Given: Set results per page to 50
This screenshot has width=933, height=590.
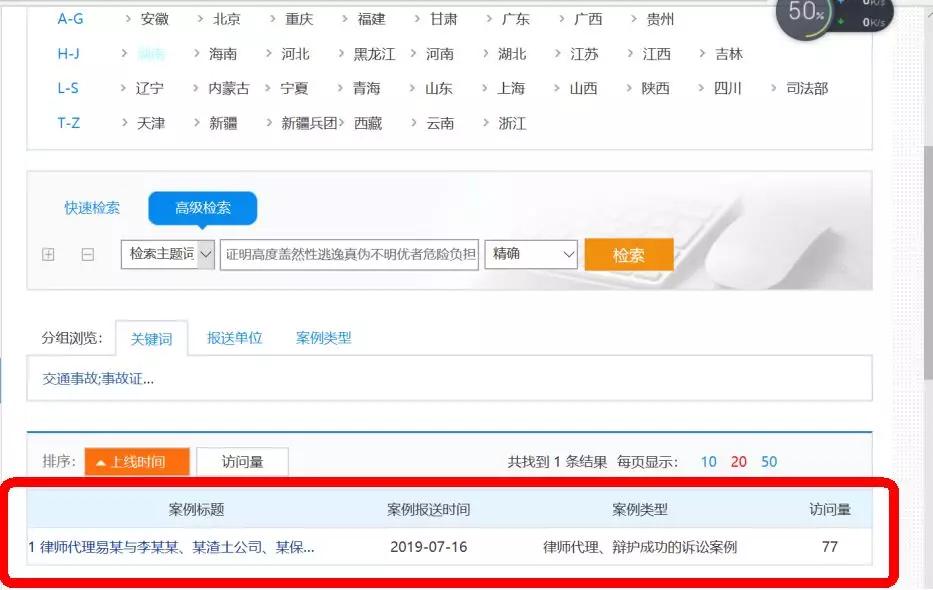Looking at the screenshot, I should coord(769,461).
